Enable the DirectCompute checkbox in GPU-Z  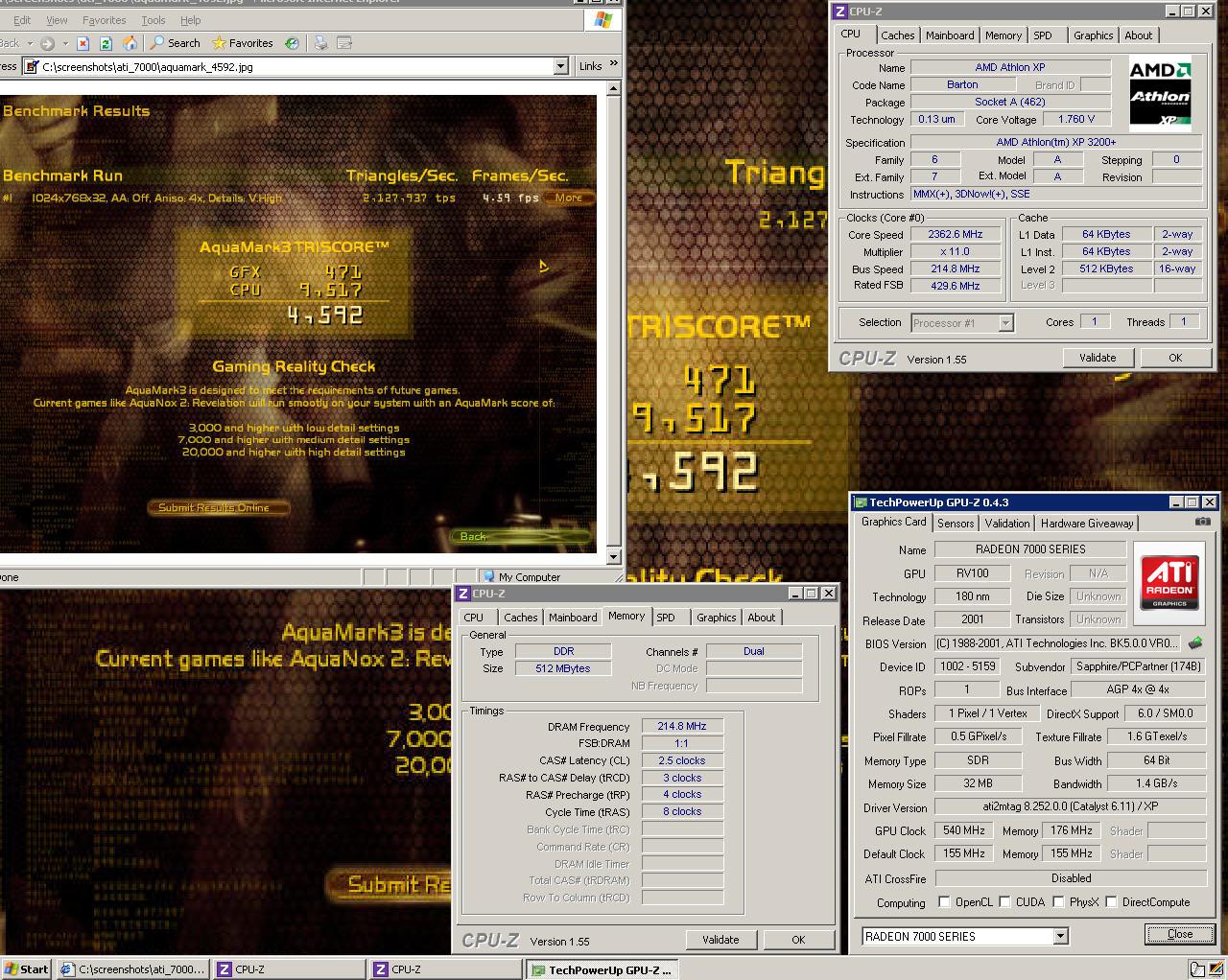tap(1111, 902)
